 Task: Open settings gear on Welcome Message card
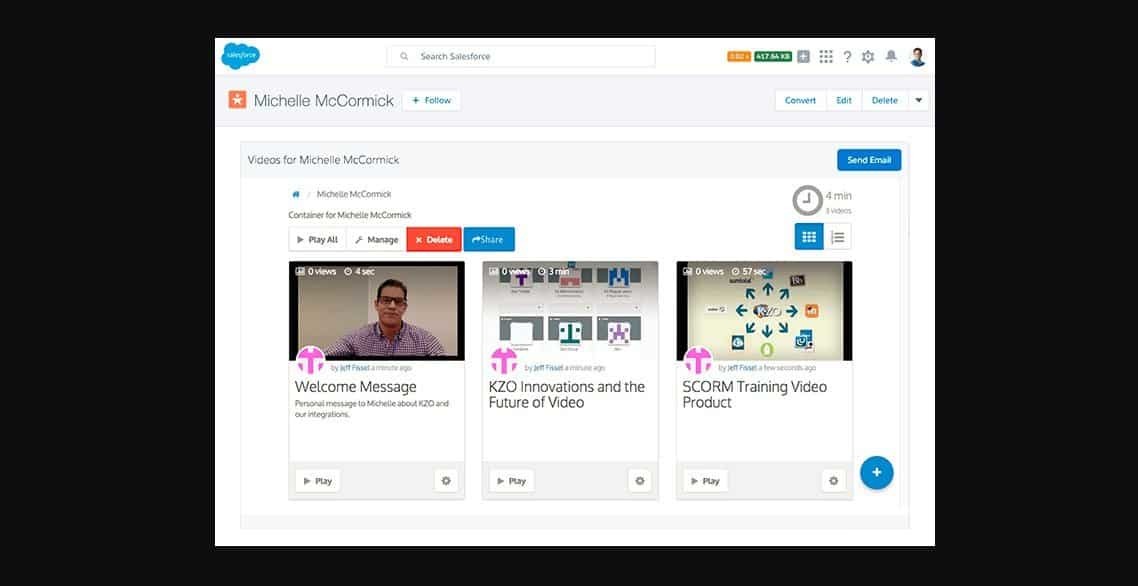446,481
